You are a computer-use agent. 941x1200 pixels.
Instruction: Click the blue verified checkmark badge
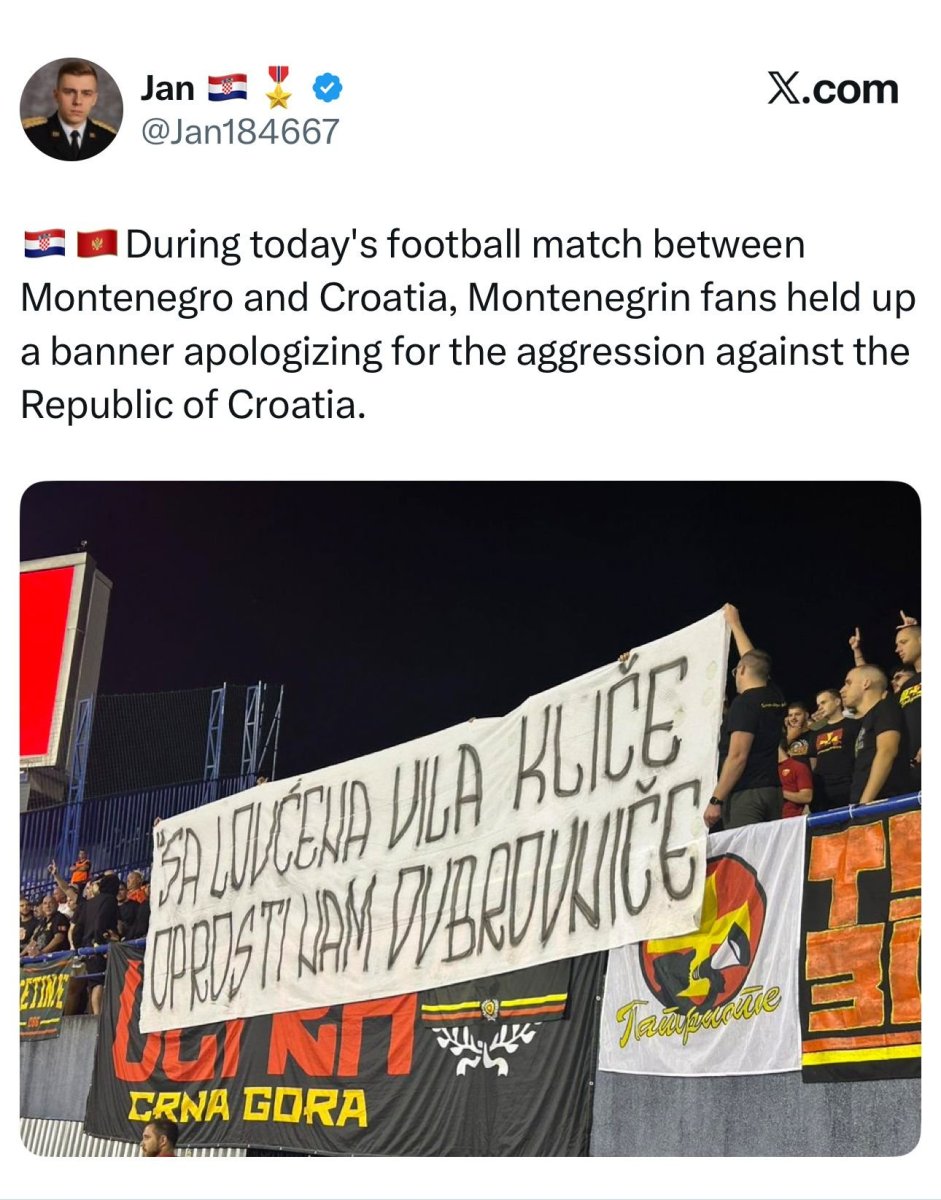pyautogui.click(x=327, y=89)
